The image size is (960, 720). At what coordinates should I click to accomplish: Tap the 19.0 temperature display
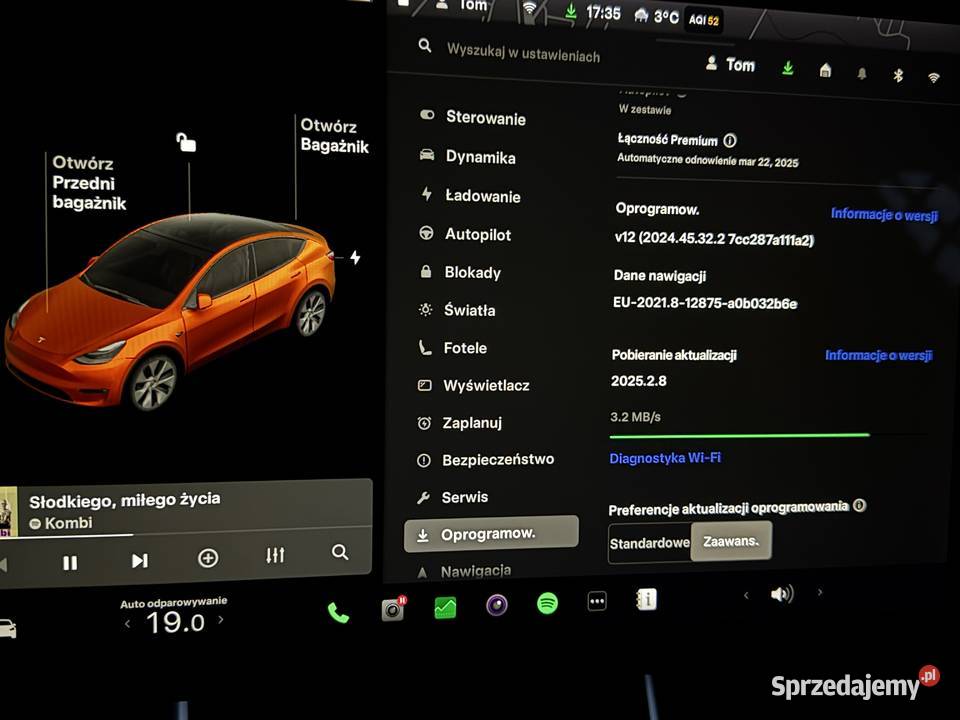click(174, 623)
